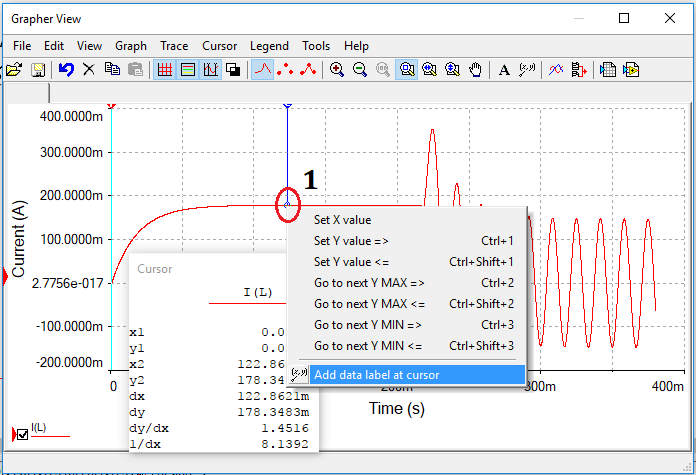Click the Paste clipboard icon
The height and width of the screenshot is (475, 696).
coord(135,70)
